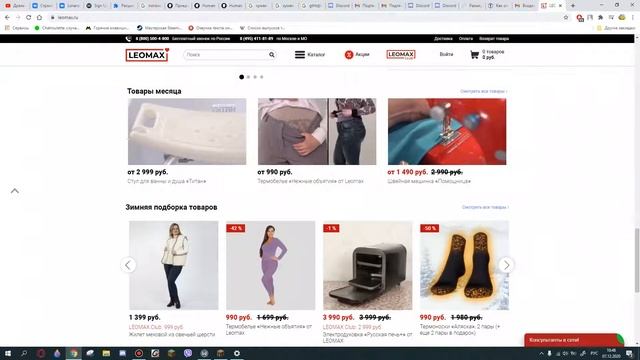This screenshot has width=640, height=360.
Task: Open the shopping cart icon
Action: [x=474, y=55]
